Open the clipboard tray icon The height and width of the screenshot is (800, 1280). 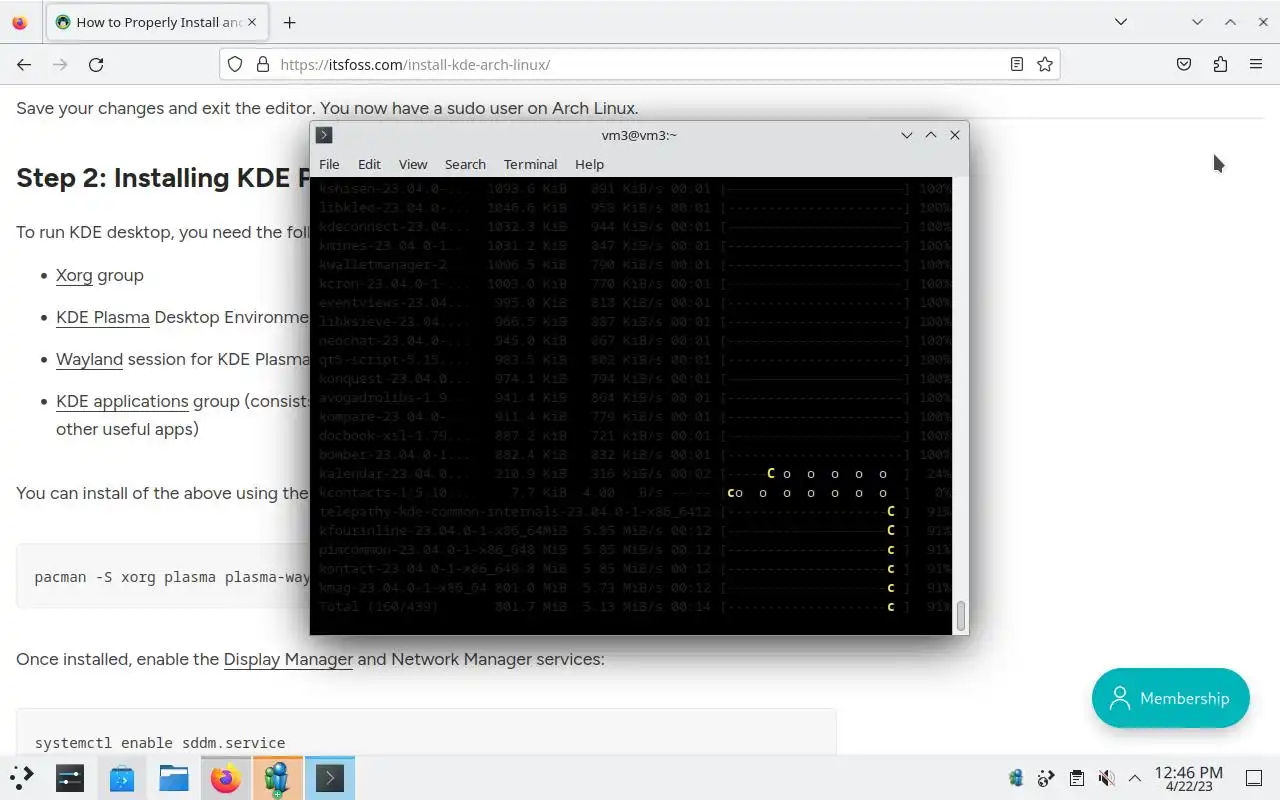coord(1076,778)
